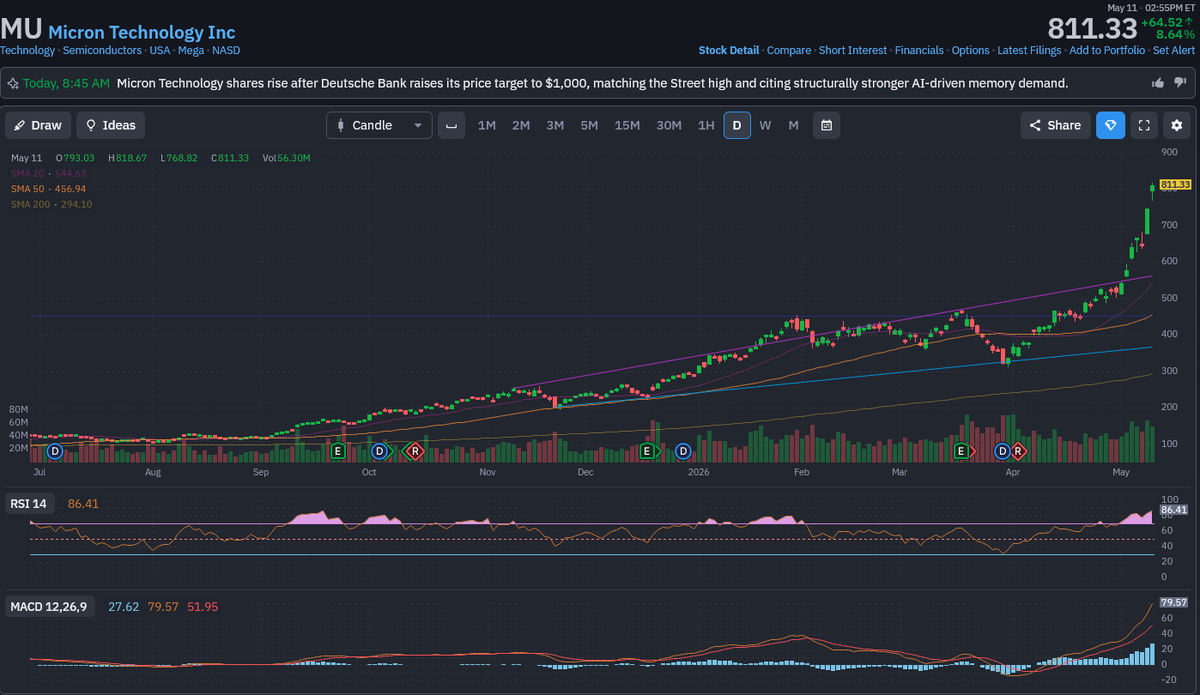Click the Mega market cap link
The image size is (1200, 695).
[191, 50]
